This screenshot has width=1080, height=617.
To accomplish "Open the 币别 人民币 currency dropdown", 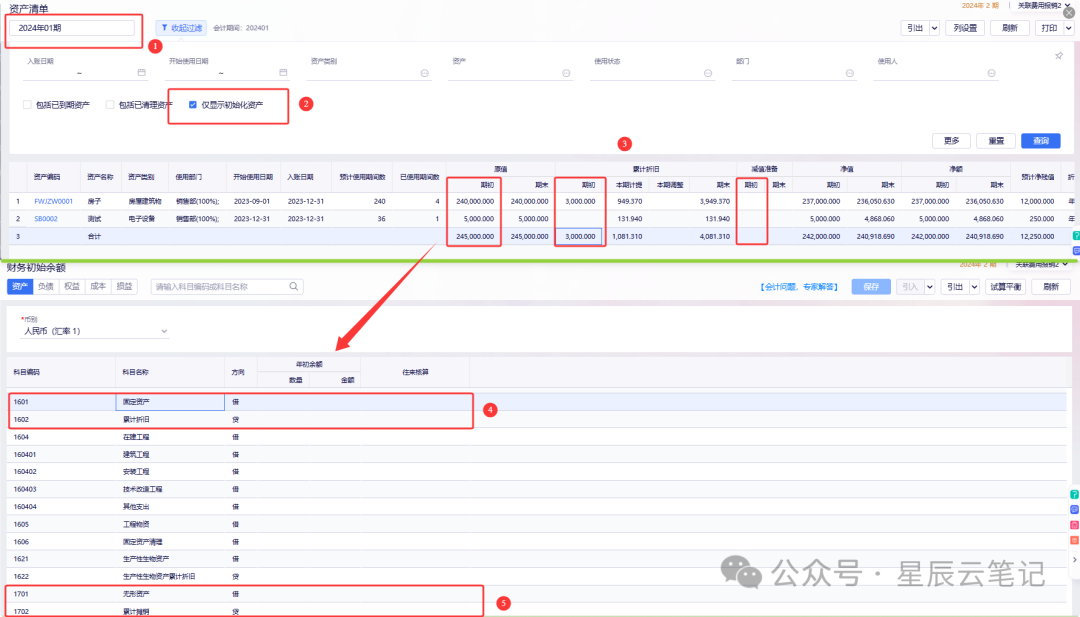I will point(95,331).
